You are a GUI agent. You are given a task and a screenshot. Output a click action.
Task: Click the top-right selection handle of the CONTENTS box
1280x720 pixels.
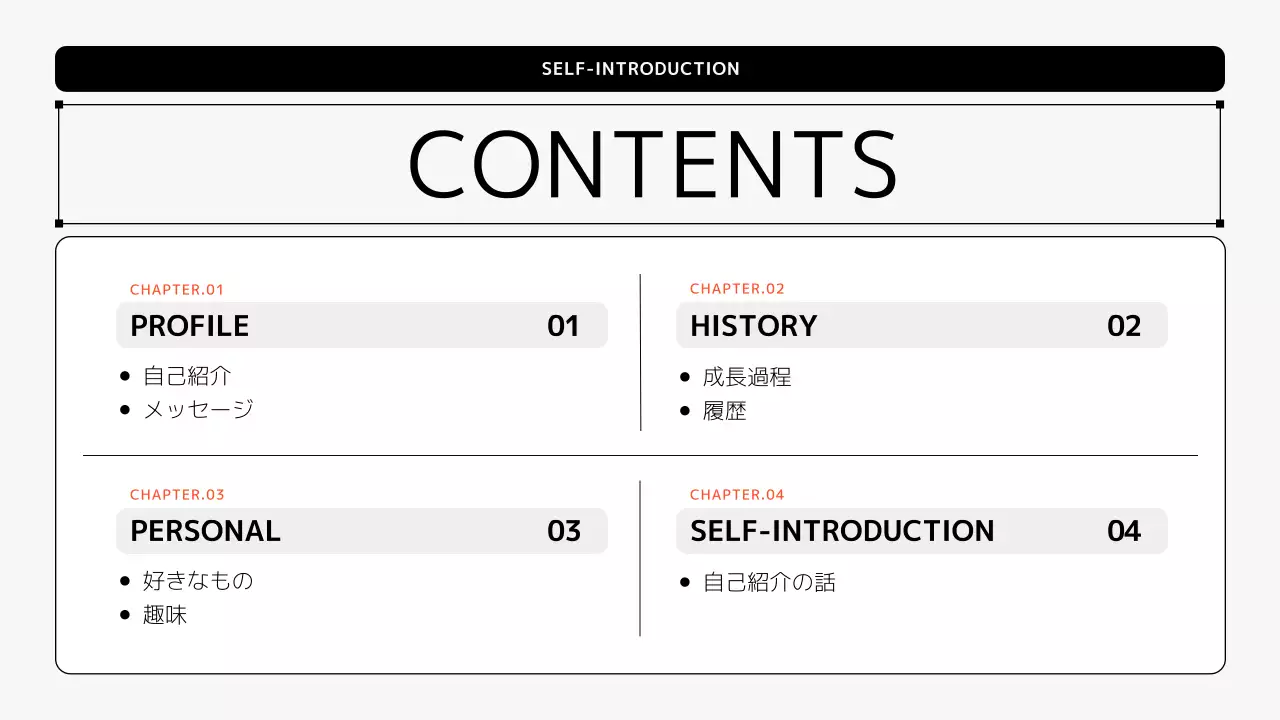tap(1220, 104)
